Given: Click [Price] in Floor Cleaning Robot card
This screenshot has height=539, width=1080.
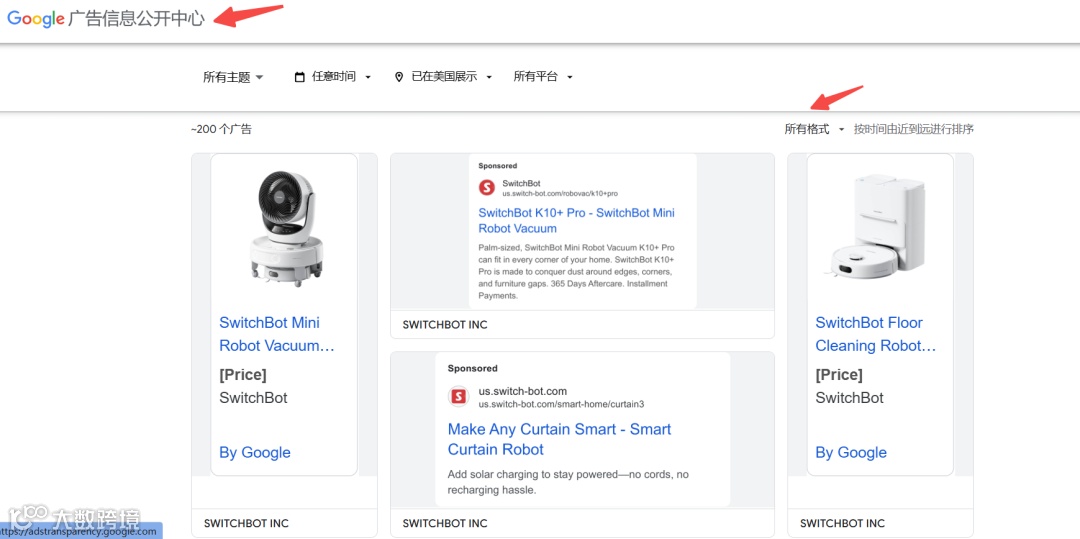Looking at the screenshot, I should pos(839,374).
